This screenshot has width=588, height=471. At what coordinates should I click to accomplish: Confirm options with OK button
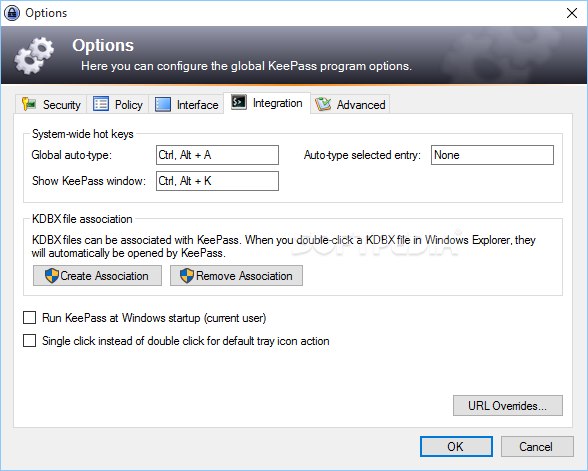(456, 446)
